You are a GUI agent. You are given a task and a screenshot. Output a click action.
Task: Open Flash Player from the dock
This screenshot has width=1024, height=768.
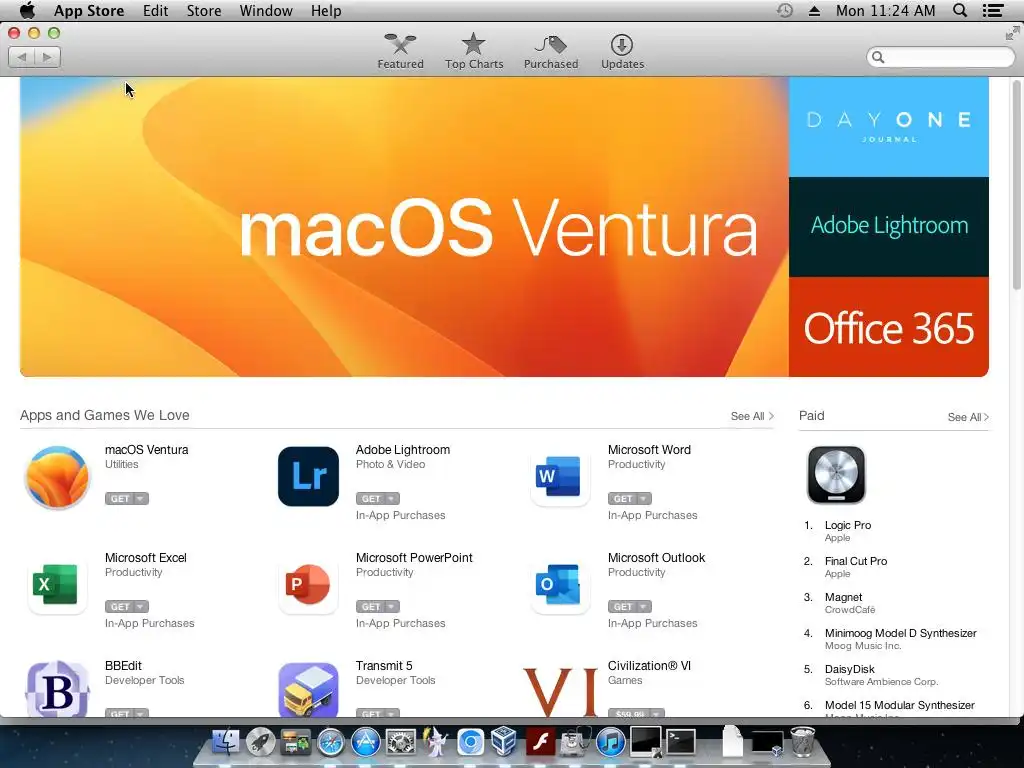[540, 742]
